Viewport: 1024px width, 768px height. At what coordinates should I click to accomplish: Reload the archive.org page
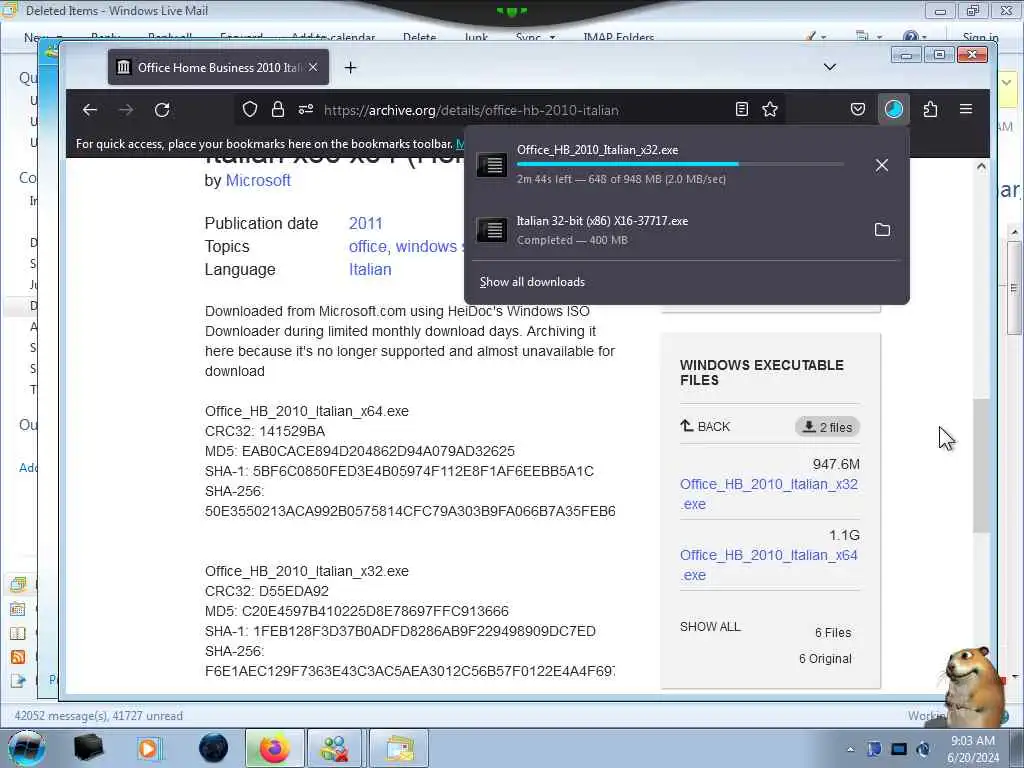[162, 110]
